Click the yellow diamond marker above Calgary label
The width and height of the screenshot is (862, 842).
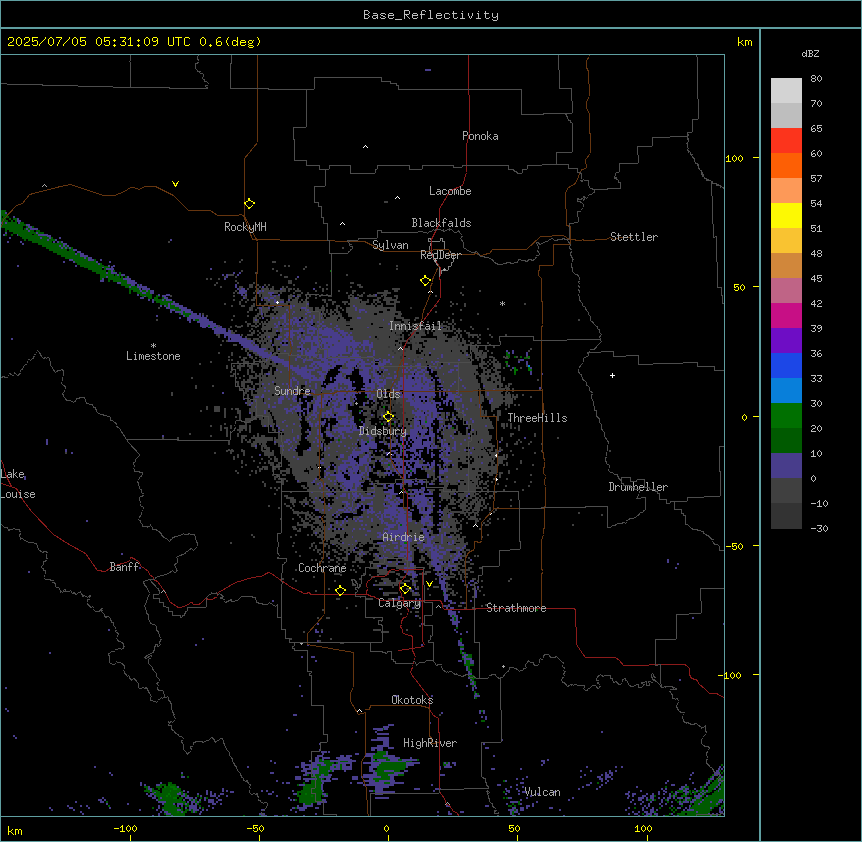405,589
